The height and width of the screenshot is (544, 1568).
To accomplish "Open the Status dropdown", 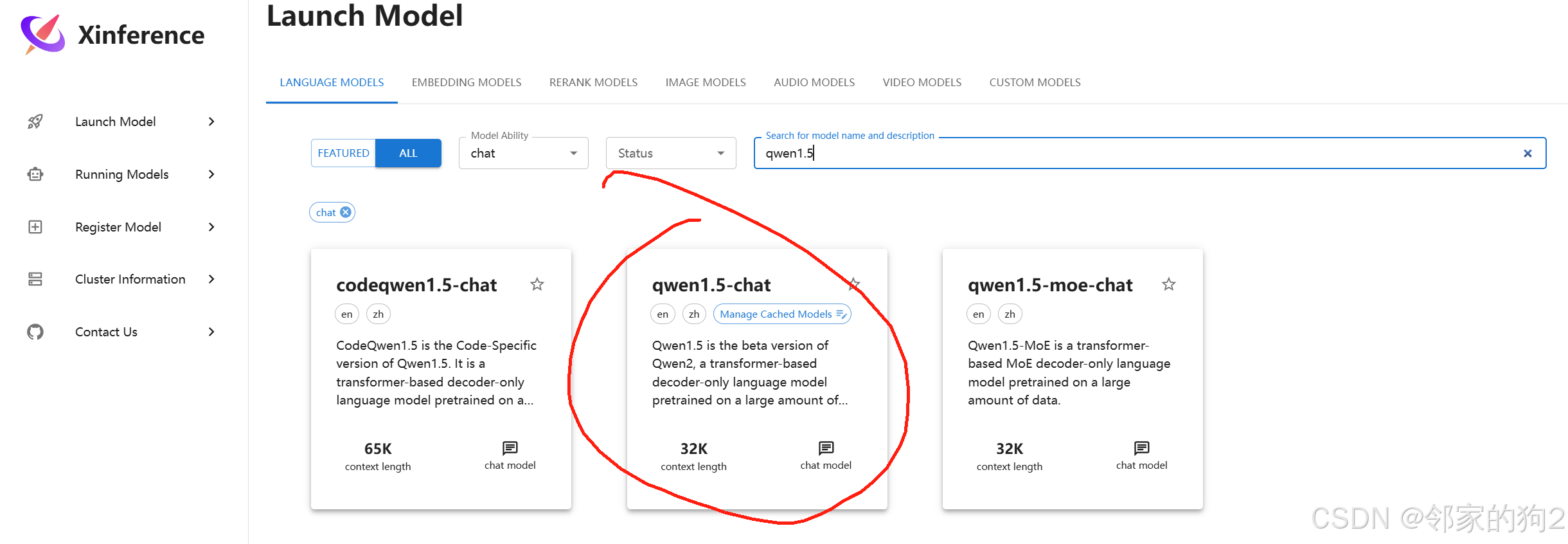I will click(x=671, y=153).
